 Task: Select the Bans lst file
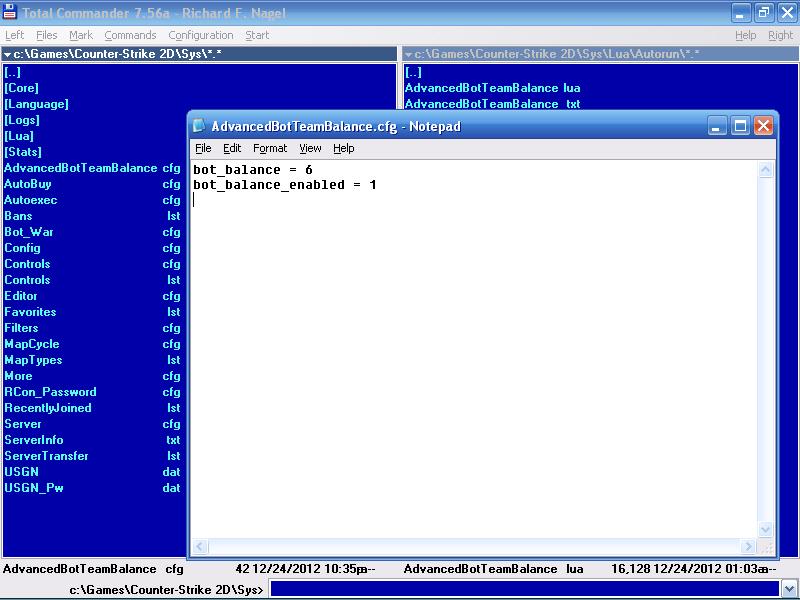(92, 216)
